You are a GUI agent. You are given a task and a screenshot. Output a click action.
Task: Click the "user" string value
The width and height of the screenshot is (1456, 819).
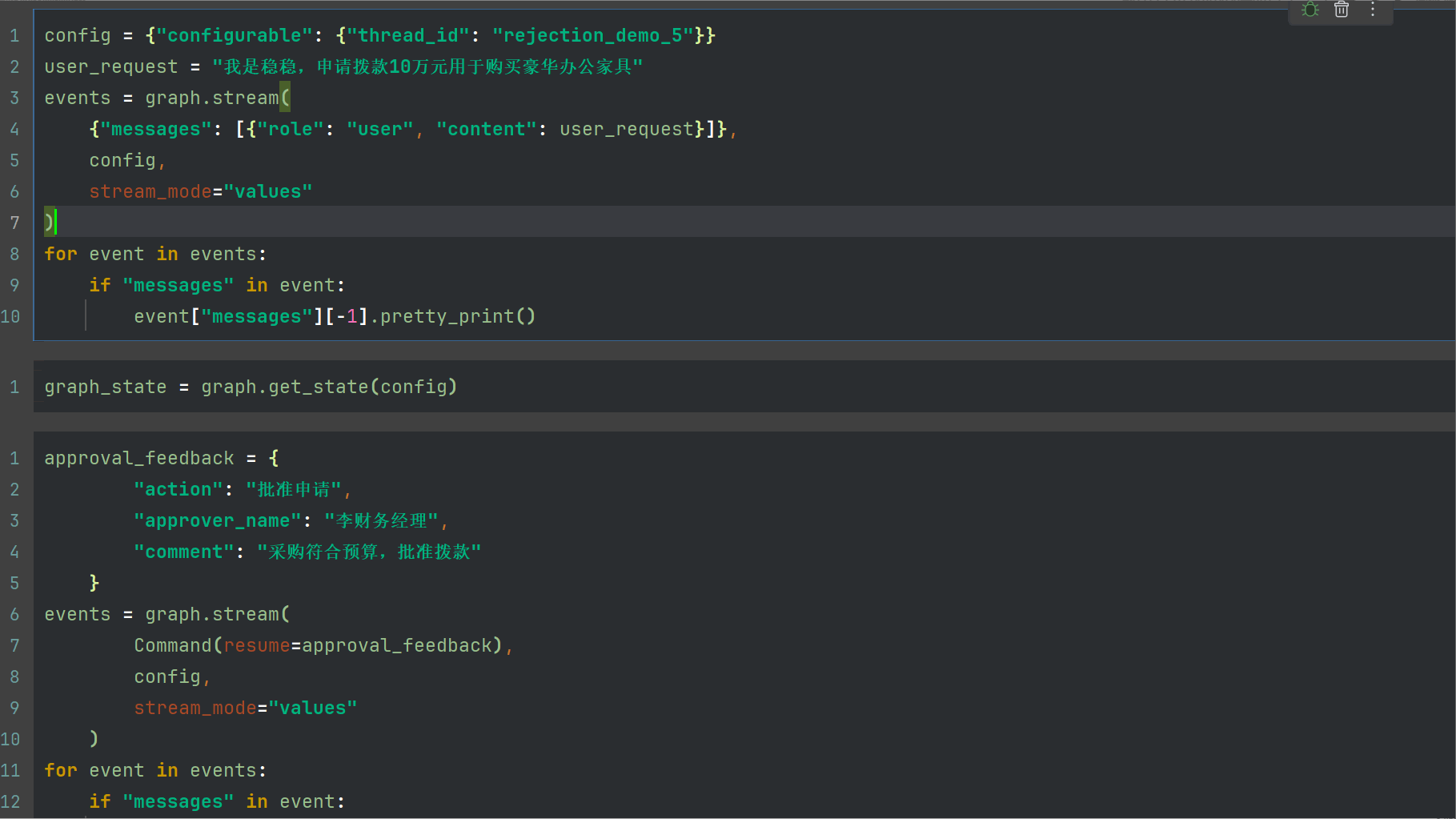[380, 129]
